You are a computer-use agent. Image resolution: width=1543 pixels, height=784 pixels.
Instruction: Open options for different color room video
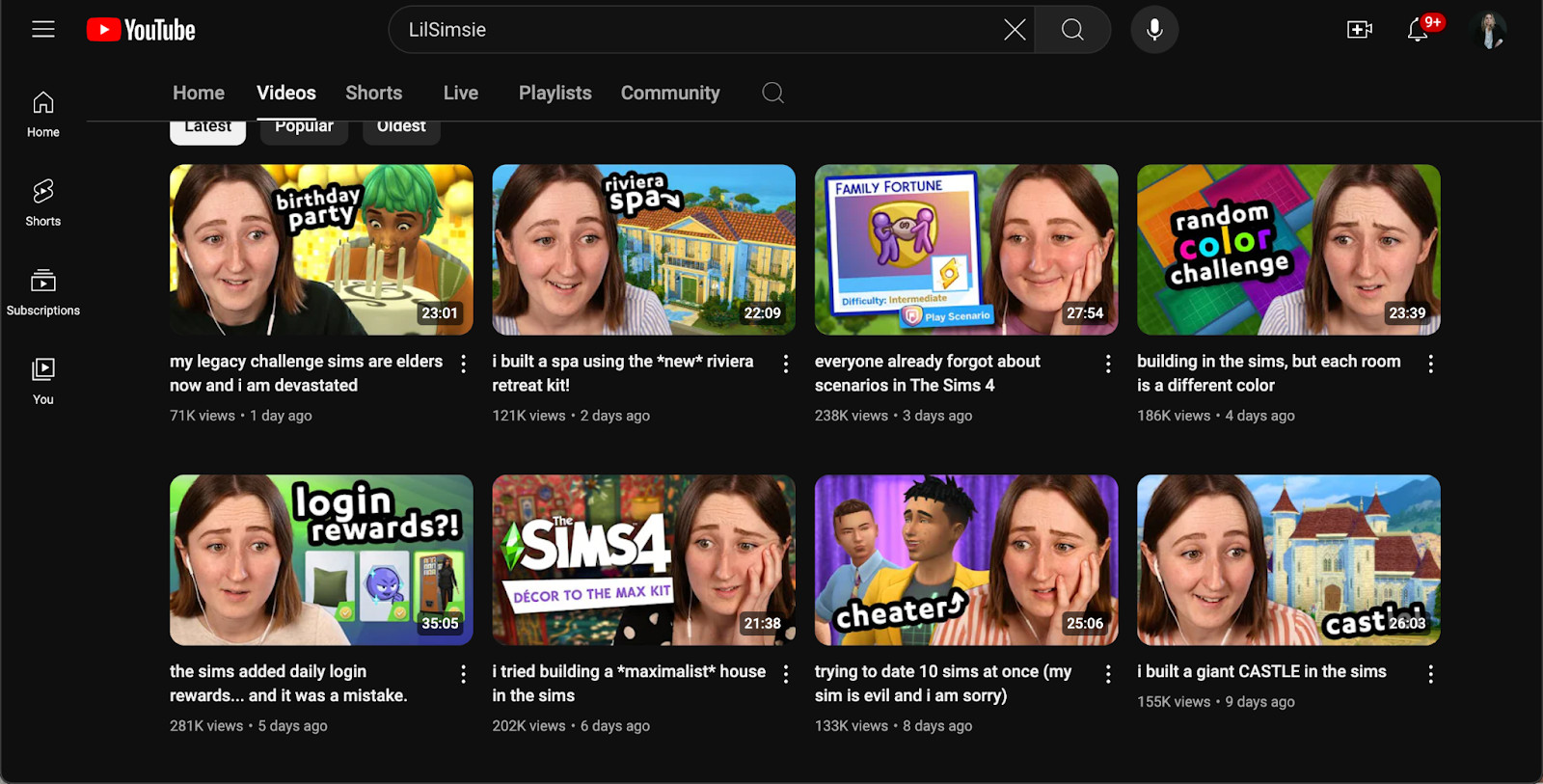(x=1431, y=364)
